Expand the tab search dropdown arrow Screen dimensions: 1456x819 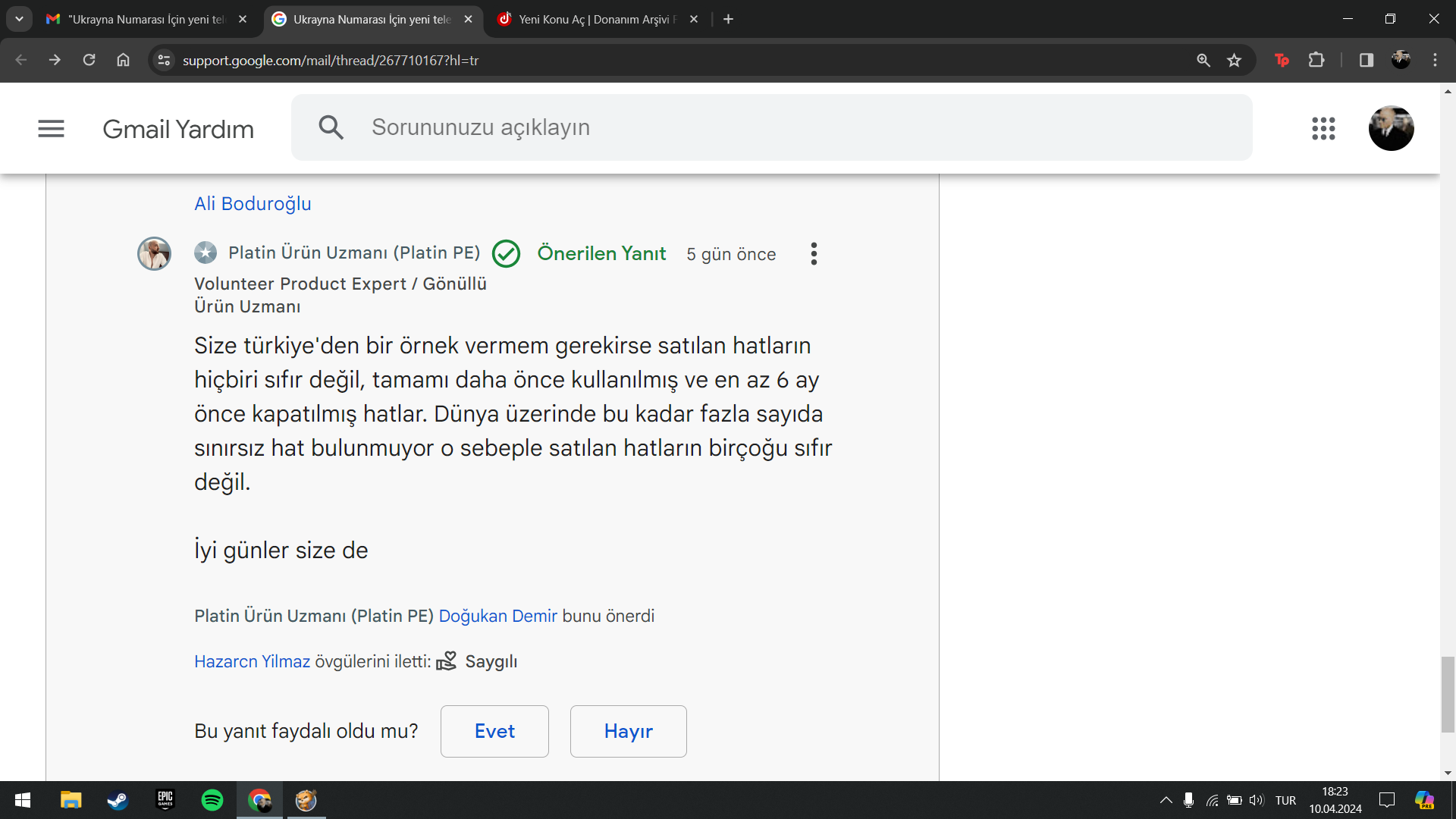pos(19,19)
